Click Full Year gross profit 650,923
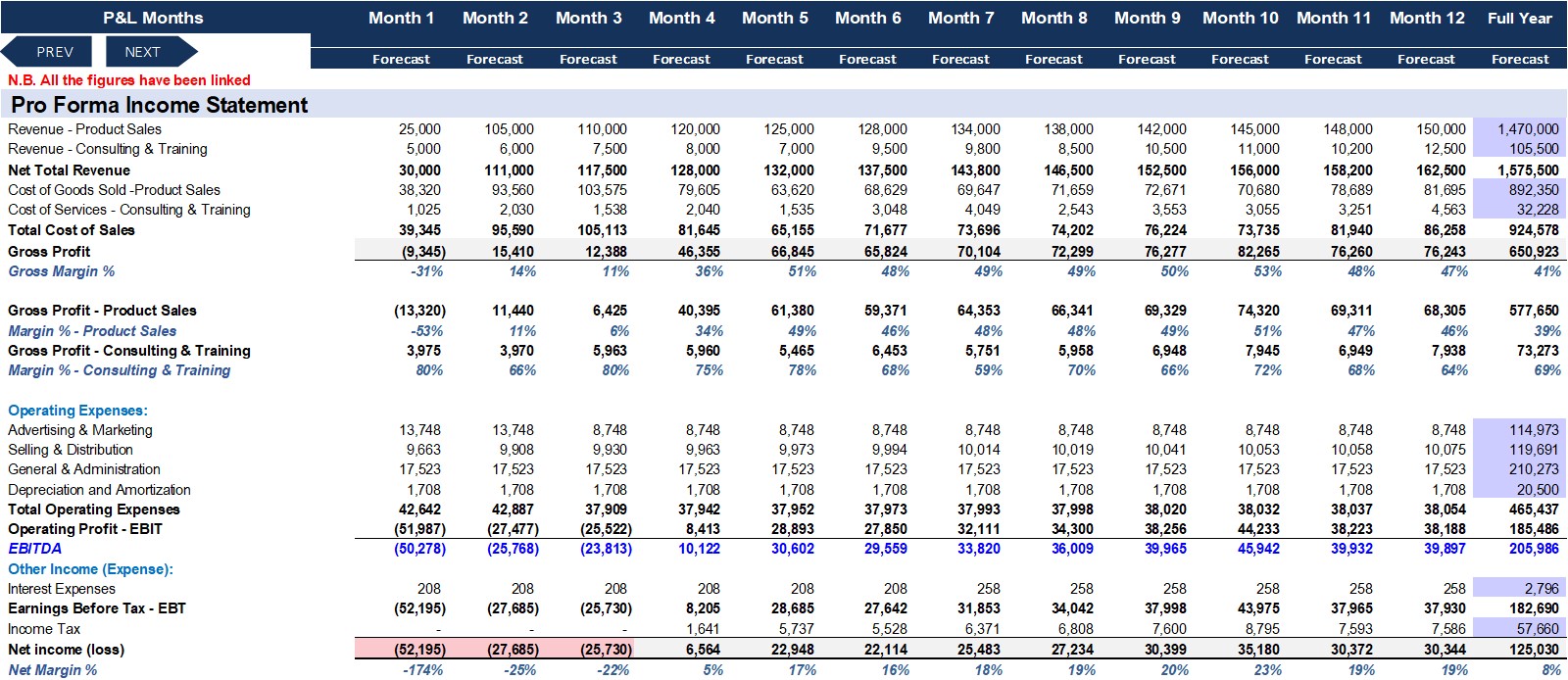The width and height of the screenshot is (1568, 680). [1534, 252]
